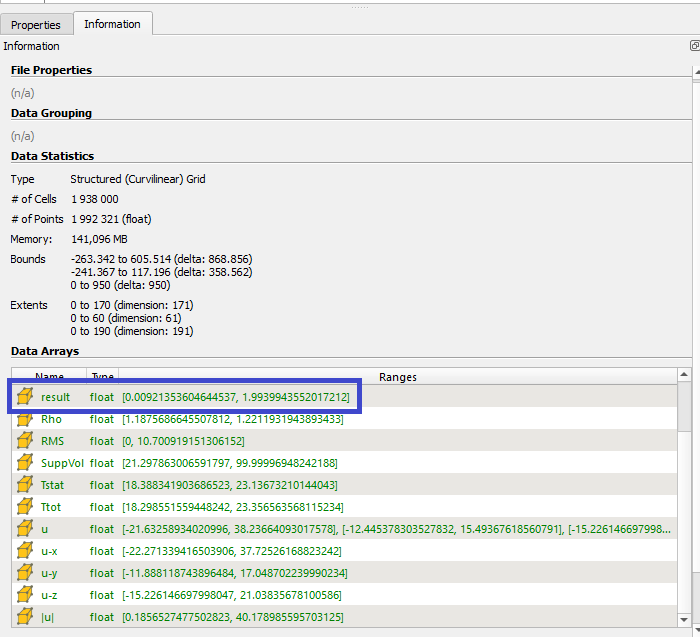The height and width of the screenshot is (637, 700).
Task: Click the extents row 0 to 170
Action: coord(132,305)
